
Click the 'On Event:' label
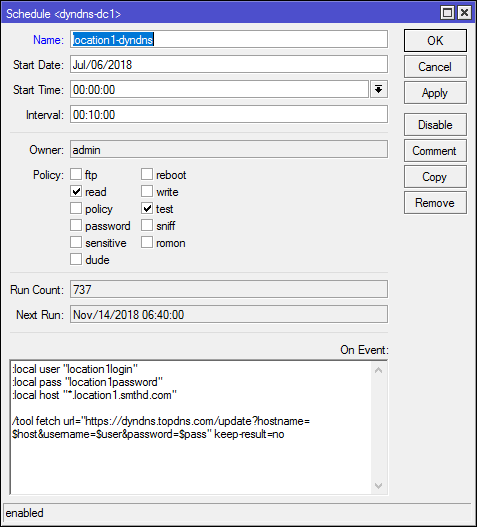364,350
